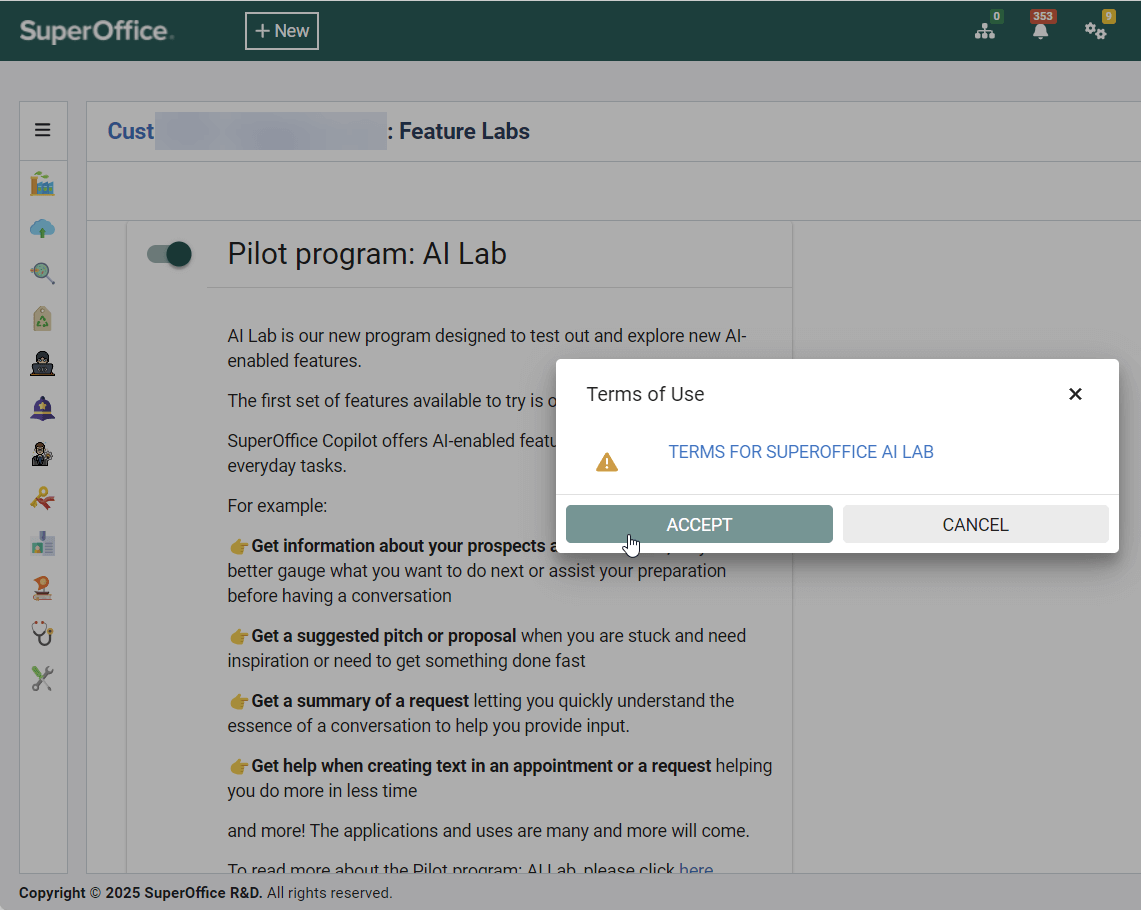This screenshot has width=1141, height=910.
Task: Click the 'For example:' text
Action: [277, 506]
